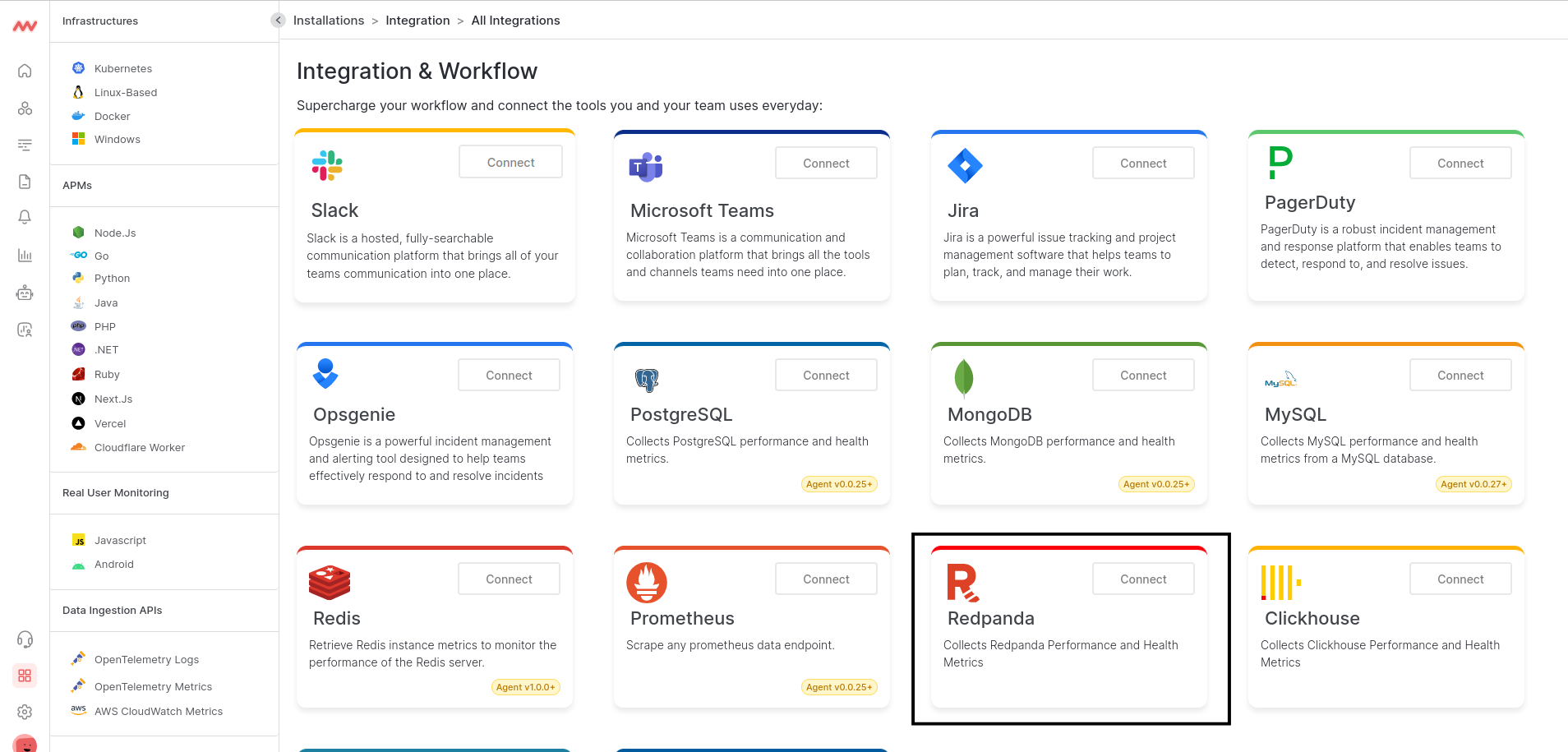Open AWS CloudWatch Metrics ingestion
1568x752 pixels.
(158, 711)
